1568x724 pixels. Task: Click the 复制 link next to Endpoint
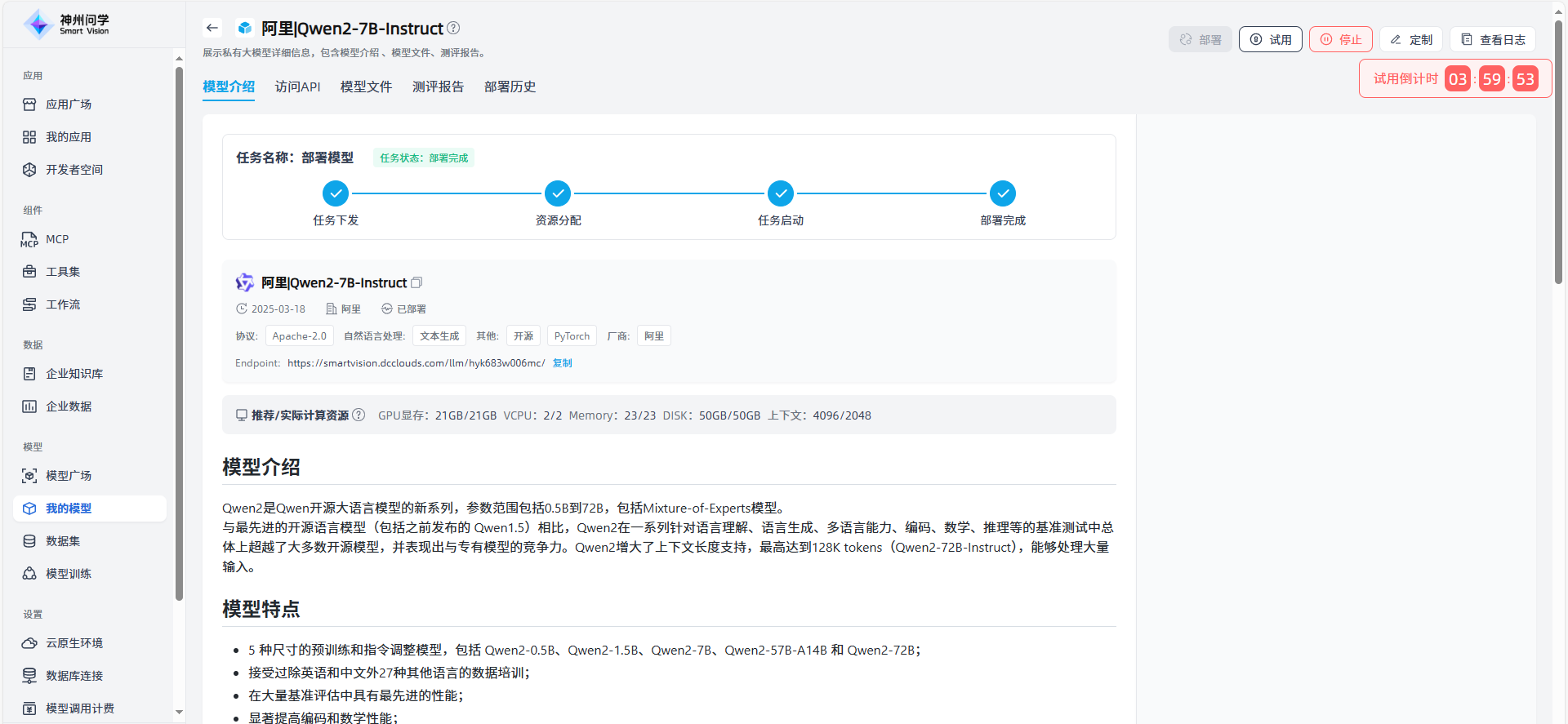pos(562,363)
